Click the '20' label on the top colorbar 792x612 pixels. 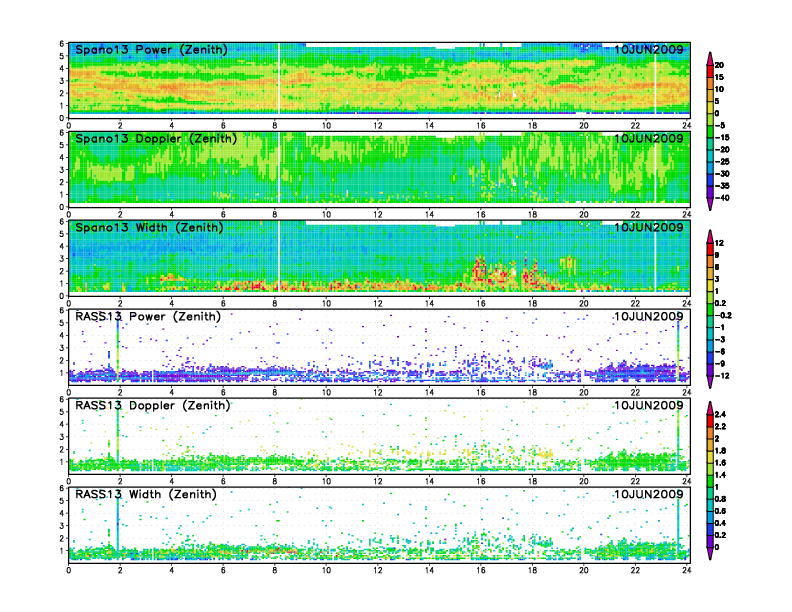[x=719, y=65]
